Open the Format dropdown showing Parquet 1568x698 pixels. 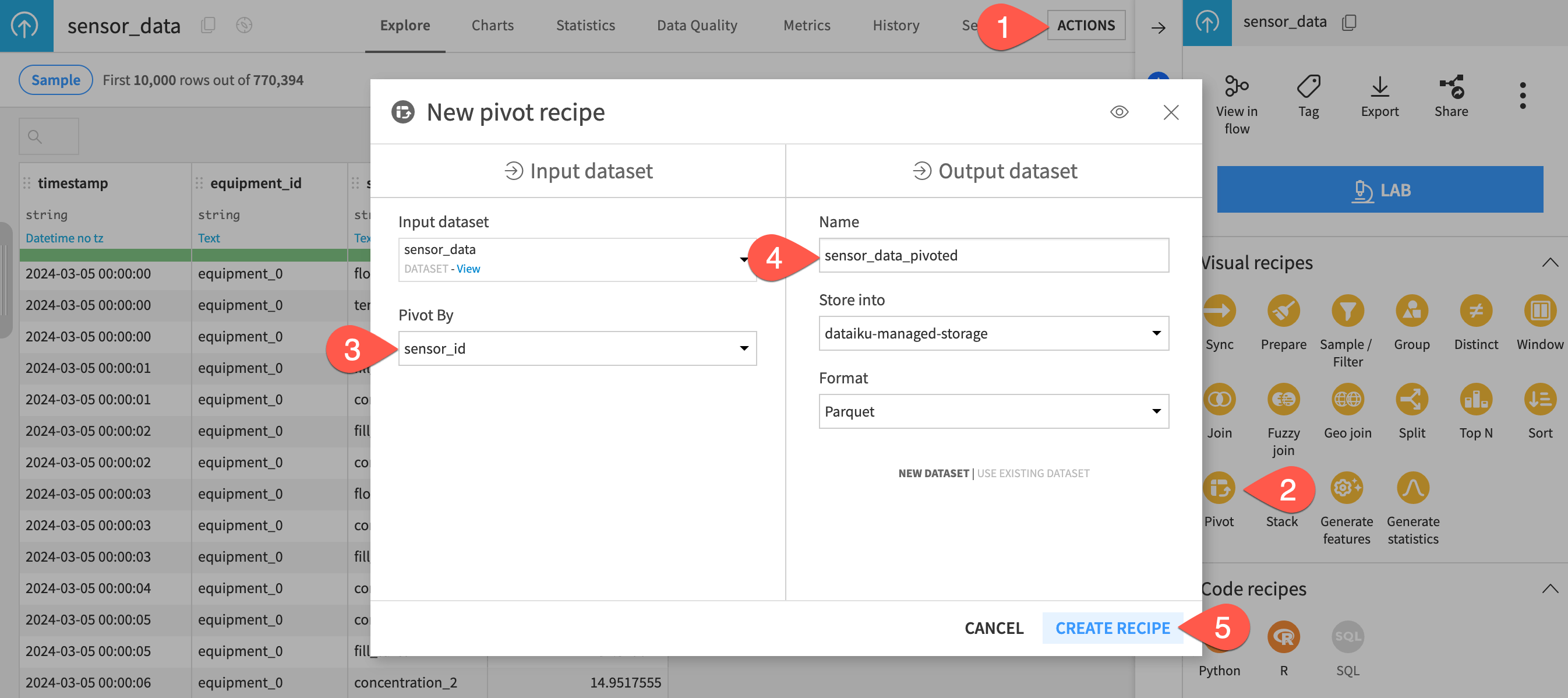(x=993, y=411)
